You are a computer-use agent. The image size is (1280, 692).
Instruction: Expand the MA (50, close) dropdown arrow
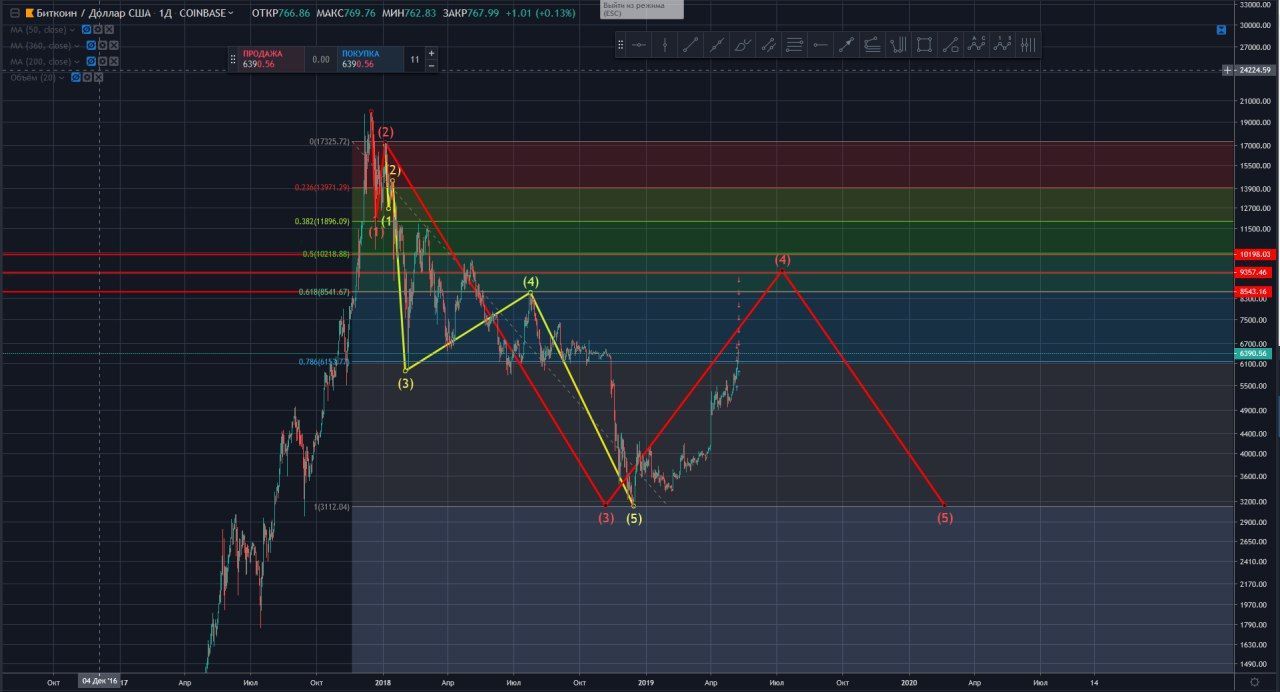(x=73, y=31)
